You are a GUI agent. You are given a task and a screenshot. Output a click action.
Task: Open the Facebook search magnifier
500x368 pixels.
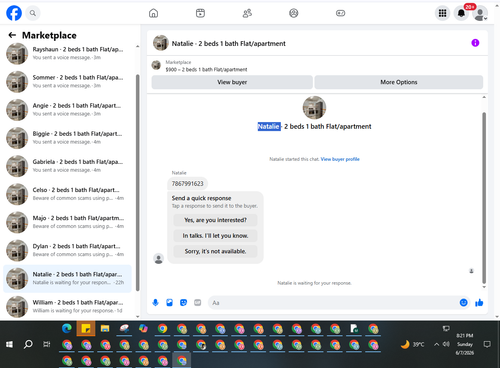coord(33,13)
